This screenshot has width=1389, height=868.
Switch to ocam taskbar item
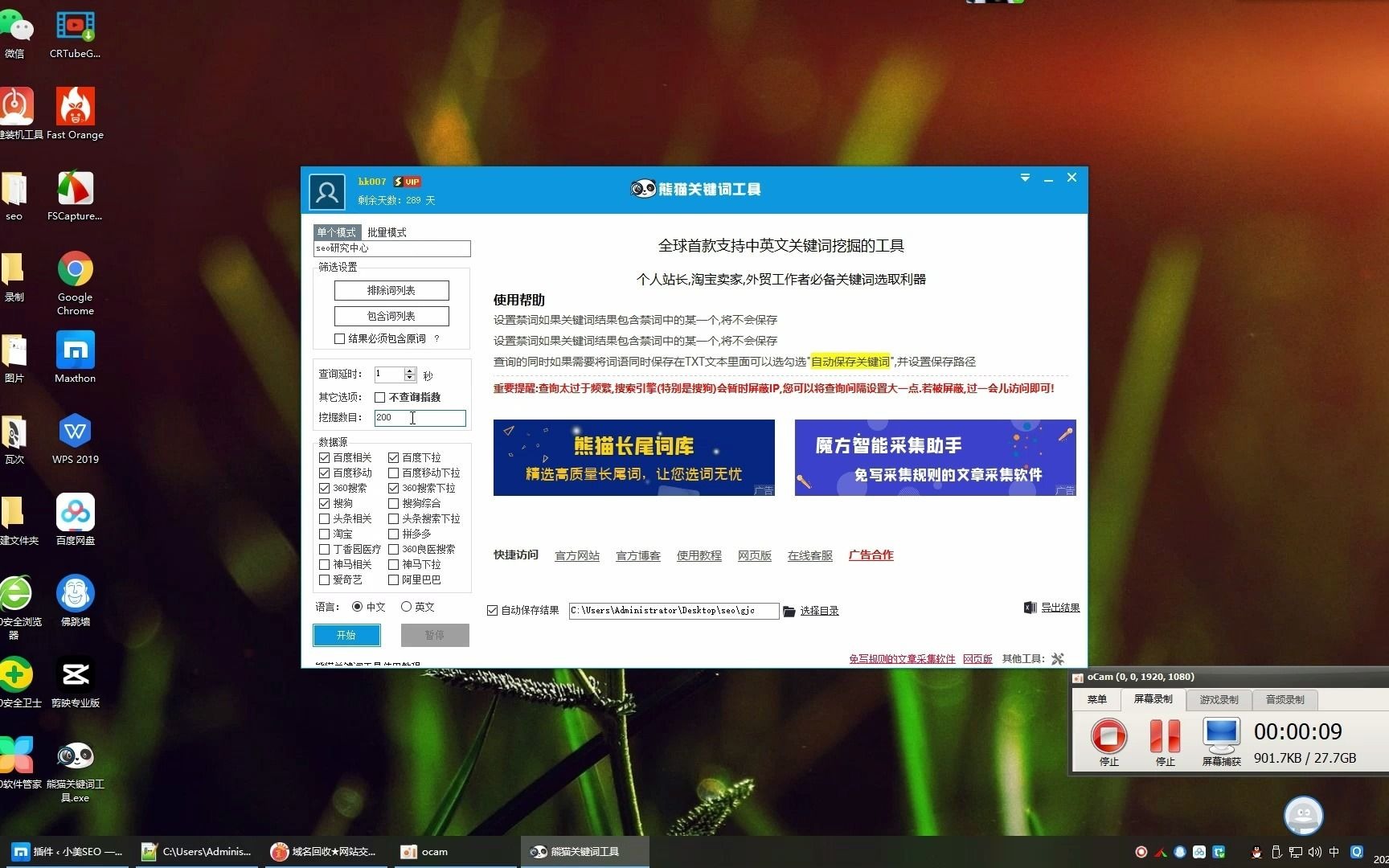click(454, 852)
